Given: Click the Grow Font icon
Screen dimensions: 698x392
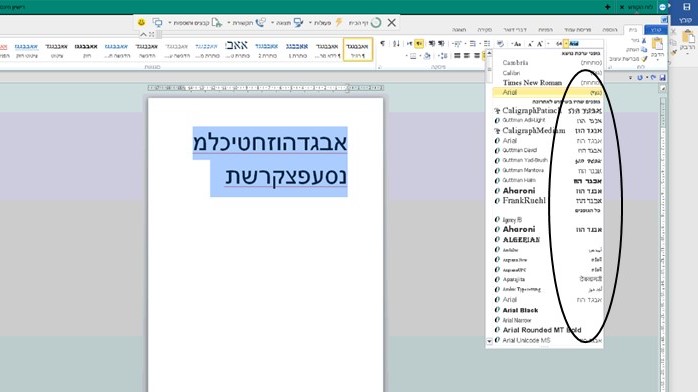Looking at the screenshot, I should [540, 44].
